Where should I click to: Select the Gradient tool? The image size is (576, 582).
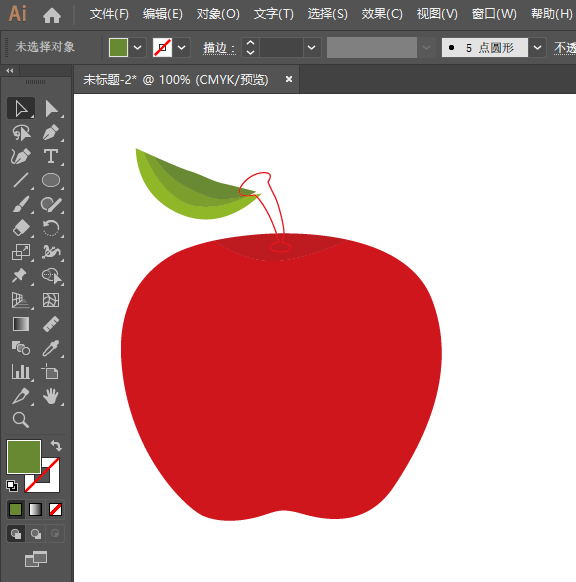(x=21, y=324)
